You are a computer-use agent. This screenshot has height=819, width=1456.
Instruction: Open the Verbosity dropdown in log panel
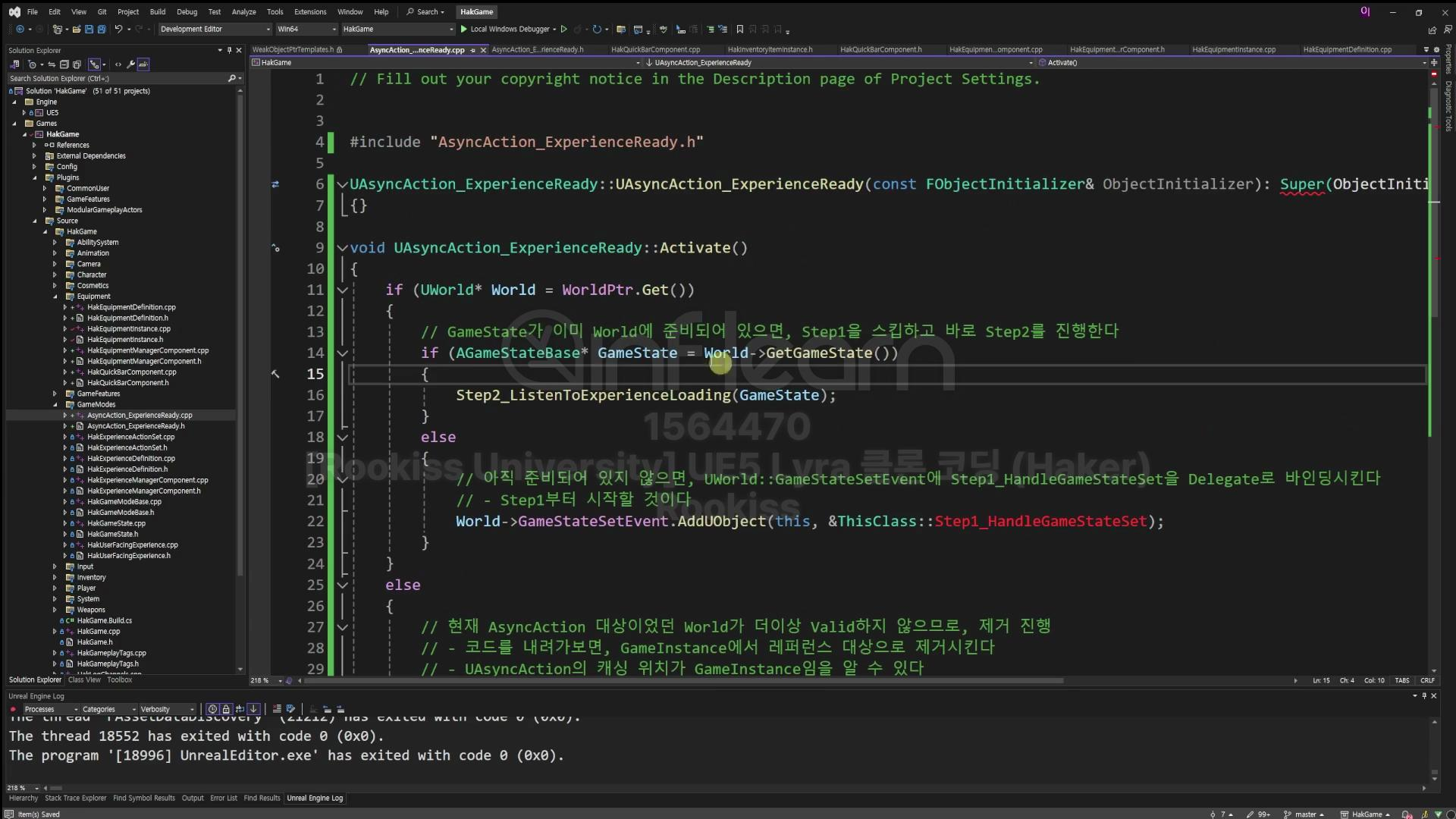[166, 709]
